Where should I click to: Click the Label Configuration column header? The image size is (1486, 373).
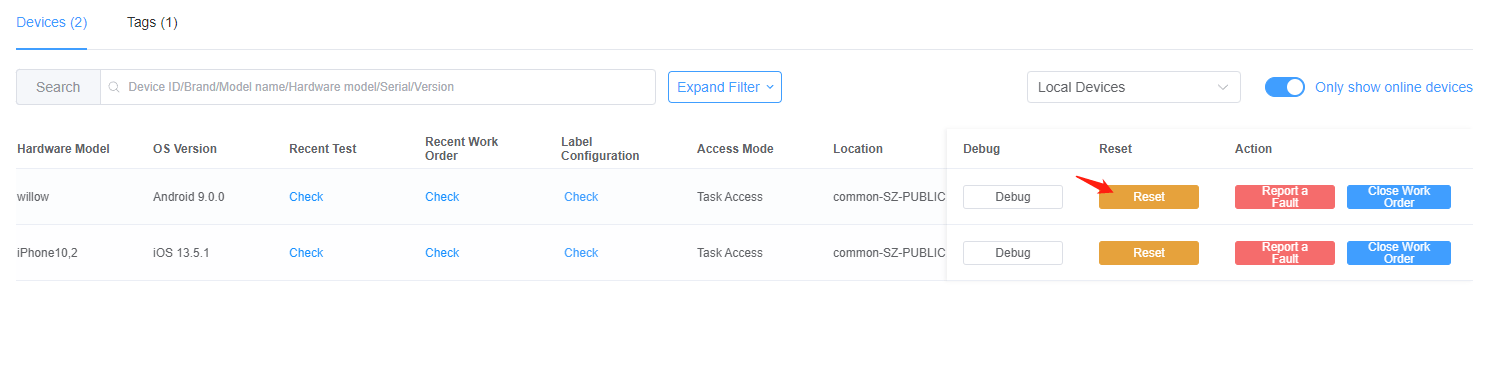pos(600,149)
